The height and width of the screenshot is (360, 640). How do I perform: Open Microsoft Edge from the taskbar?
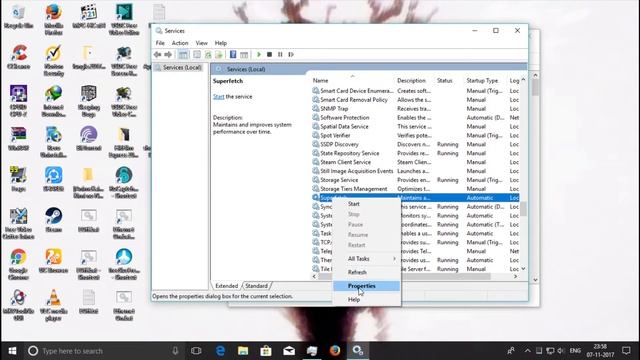point(220,351)
